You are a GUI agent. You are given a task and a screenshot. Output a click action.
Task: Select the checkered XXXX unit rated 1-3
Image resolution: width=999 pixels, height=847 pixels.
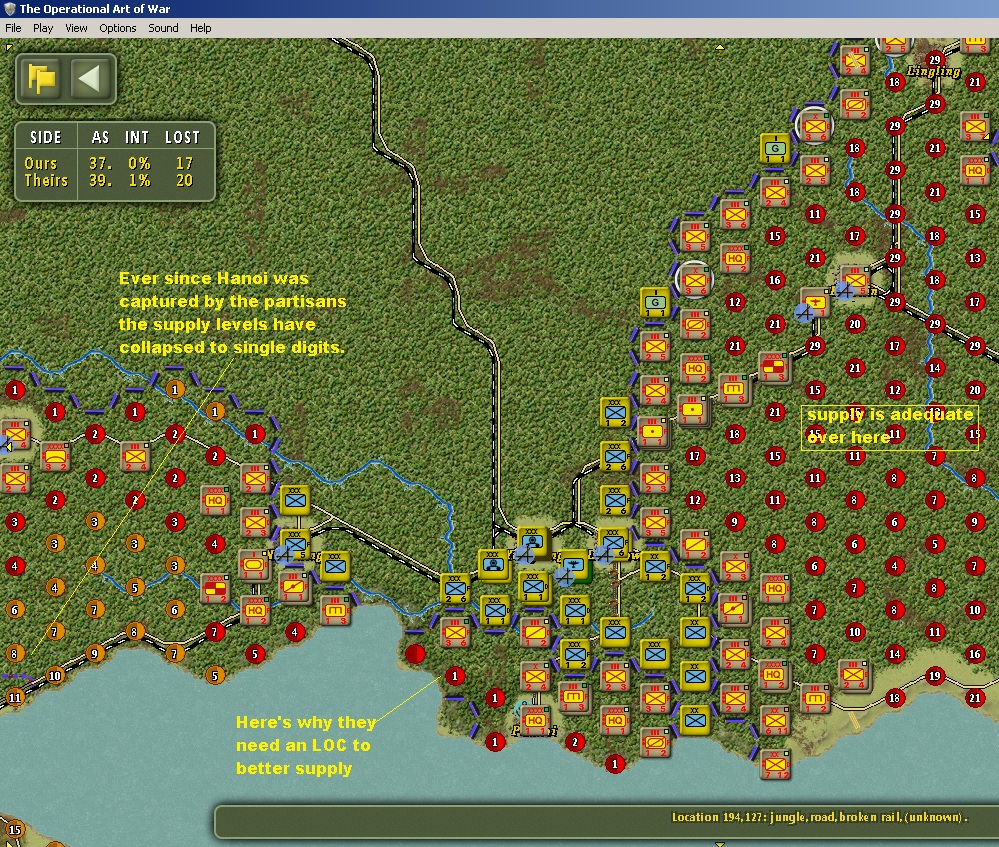[x=775, y=368]
